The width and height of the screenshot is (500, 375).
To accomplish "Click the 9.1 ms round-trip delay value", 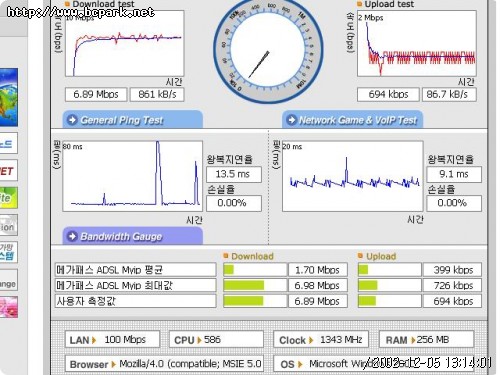I will [x=454, y=174].
